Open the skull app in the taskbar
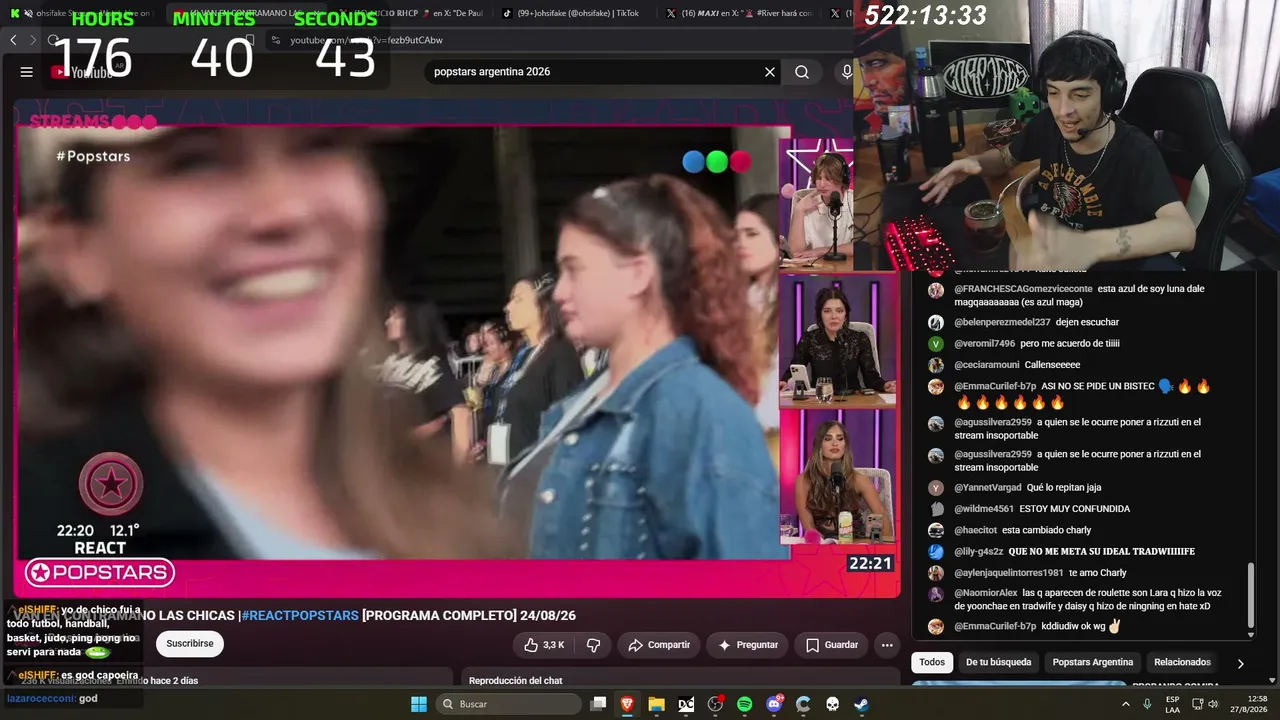Viewport: 1280px width, 720px height. (x=832, y=704)
